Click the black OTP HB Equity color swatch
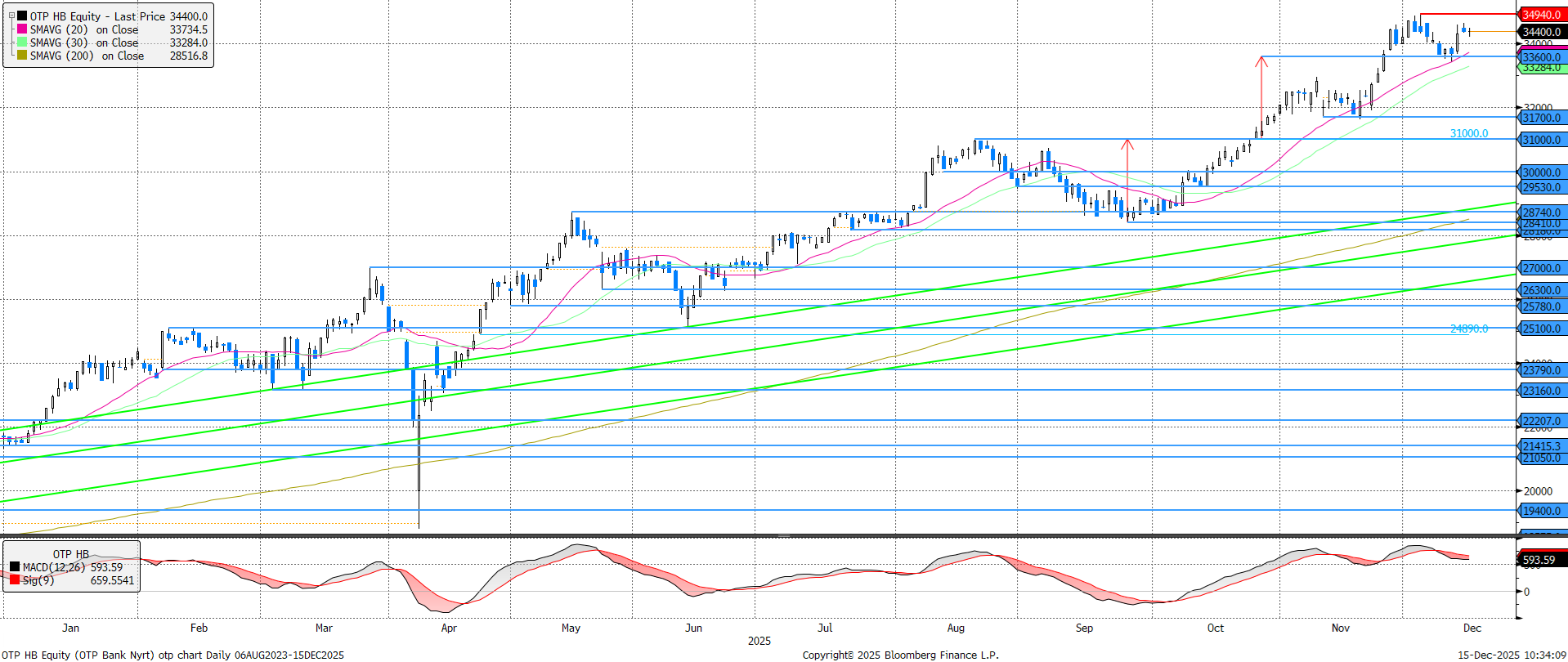This screenshot has width=1568, height=662. (22, 16)
